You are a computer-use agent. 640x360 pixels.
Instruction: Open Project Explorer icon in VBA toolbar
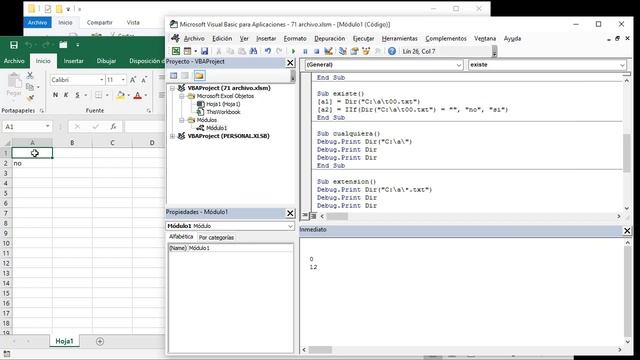coord(342,51)
